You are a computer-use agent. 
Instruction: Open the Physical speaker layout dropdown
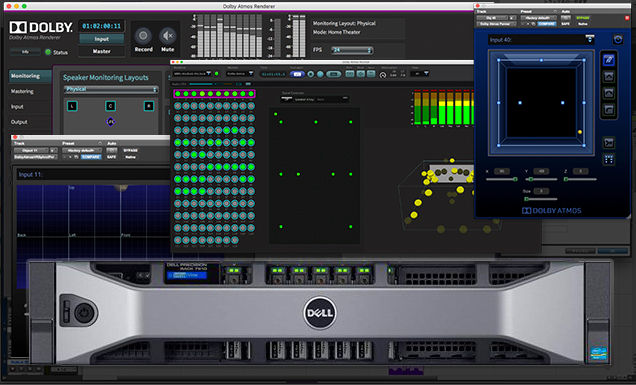click(111, 89)
